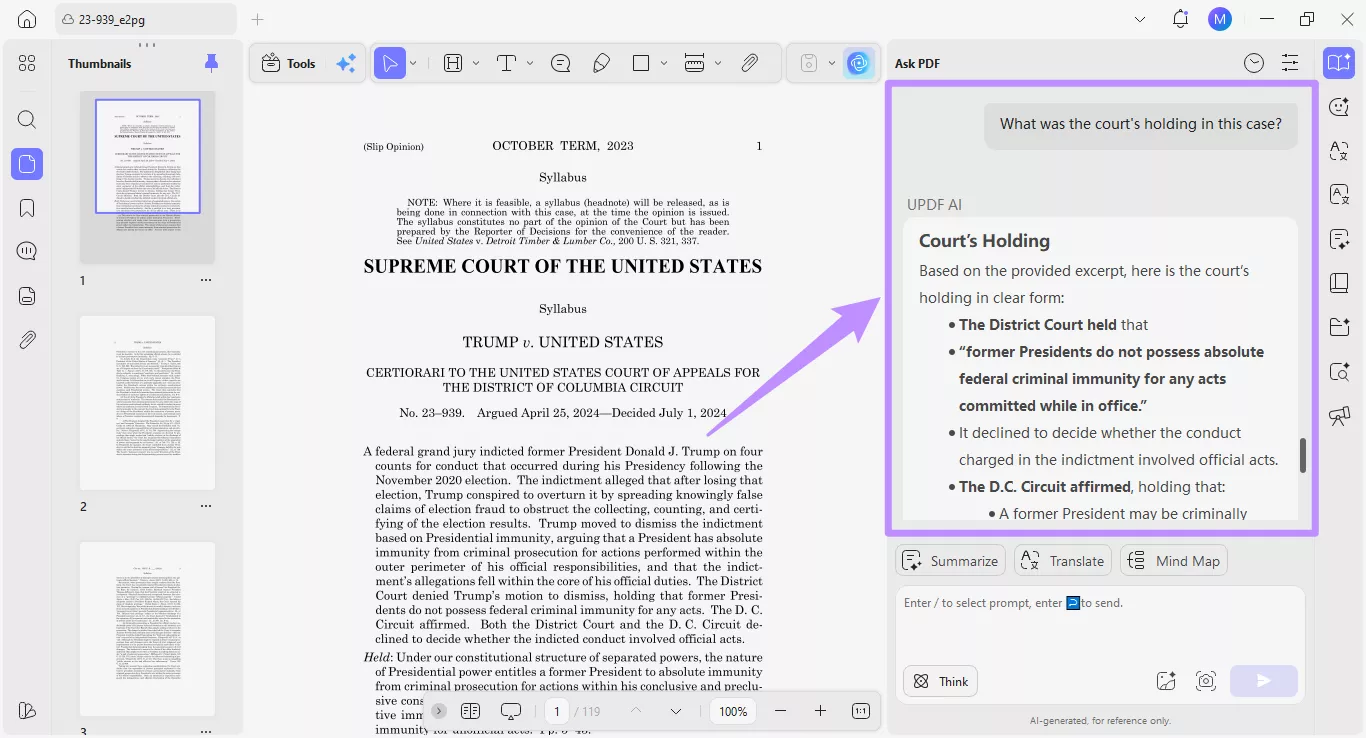Click the page number field showing 1
The height and width of the screenshot is (738, 1366).
pyautogui.click(x=557, y=711)
